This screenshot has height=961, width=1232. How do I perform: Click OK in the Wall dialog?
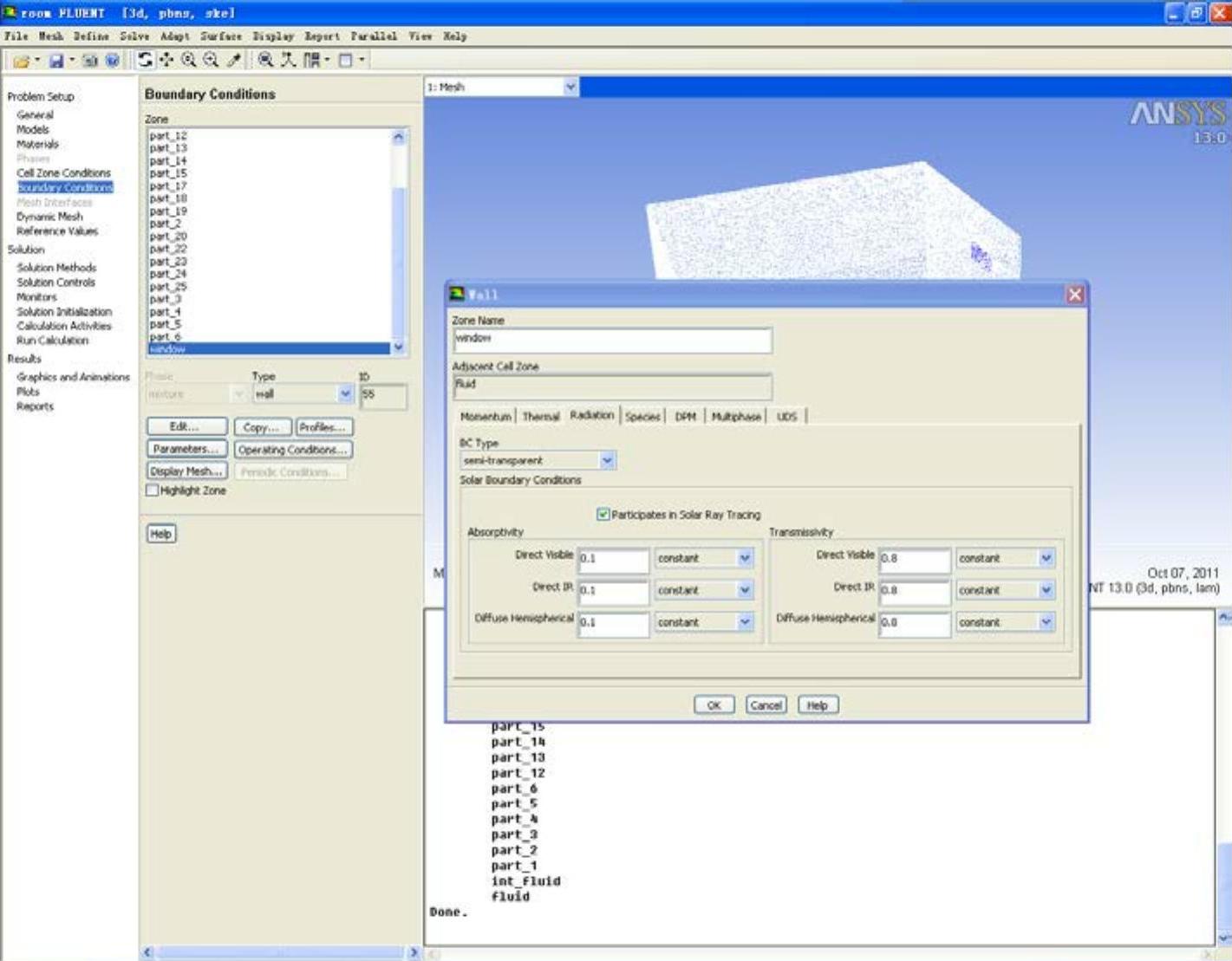[x=714, y=705]
